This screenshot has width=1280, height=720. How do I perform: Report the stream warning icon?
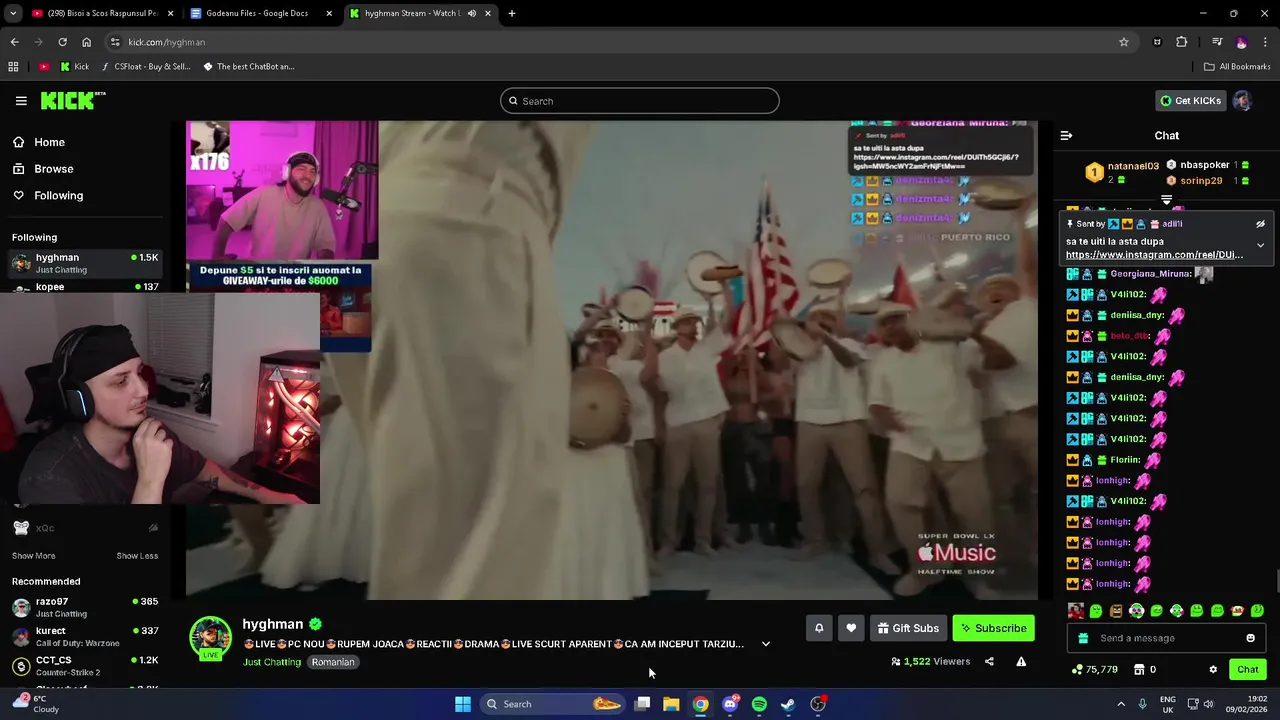click(x=1021, y=661)
